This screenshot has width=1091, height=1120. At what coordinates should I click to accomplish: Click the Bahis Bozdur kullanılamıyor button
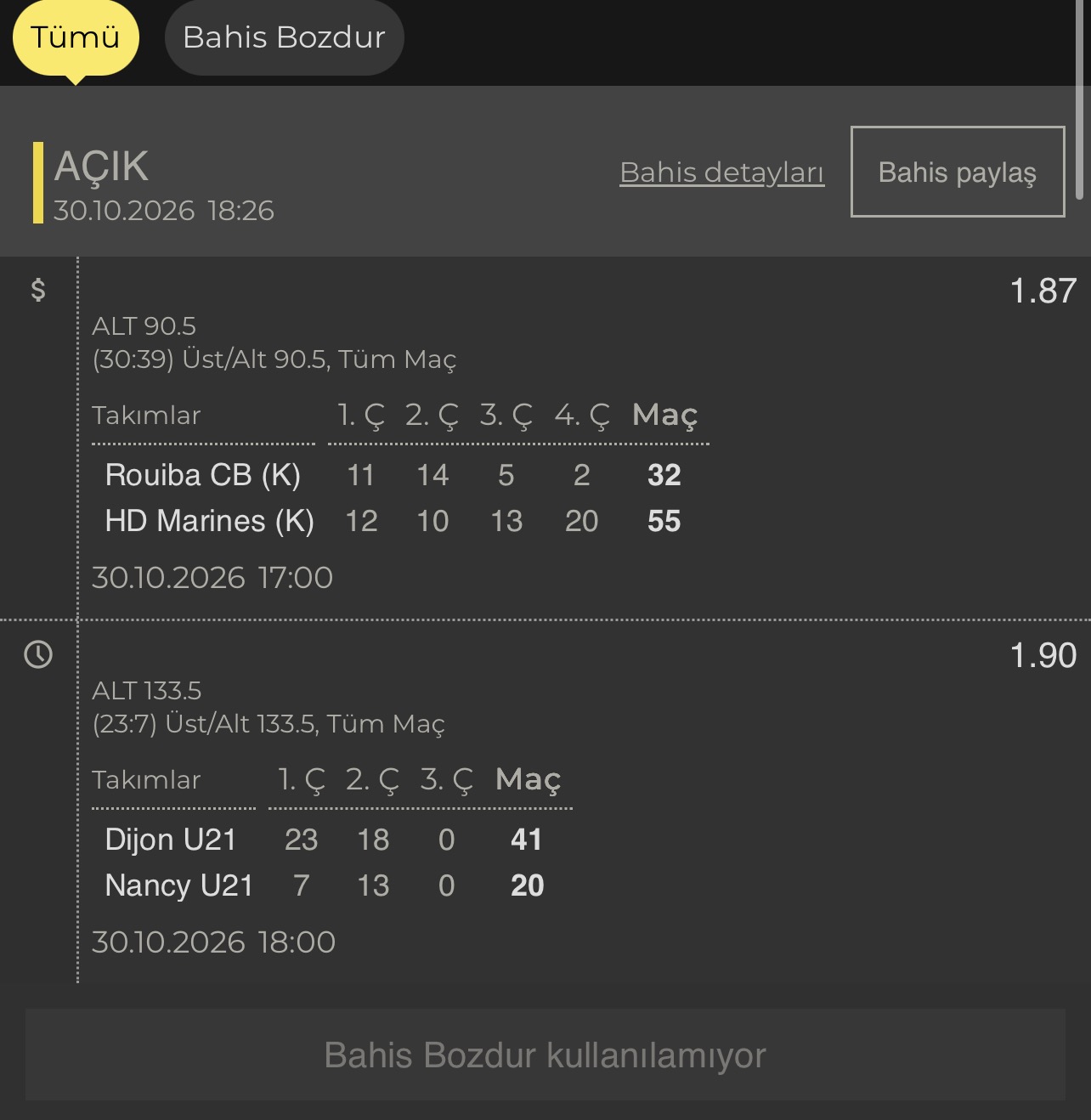click(545, 1055)
